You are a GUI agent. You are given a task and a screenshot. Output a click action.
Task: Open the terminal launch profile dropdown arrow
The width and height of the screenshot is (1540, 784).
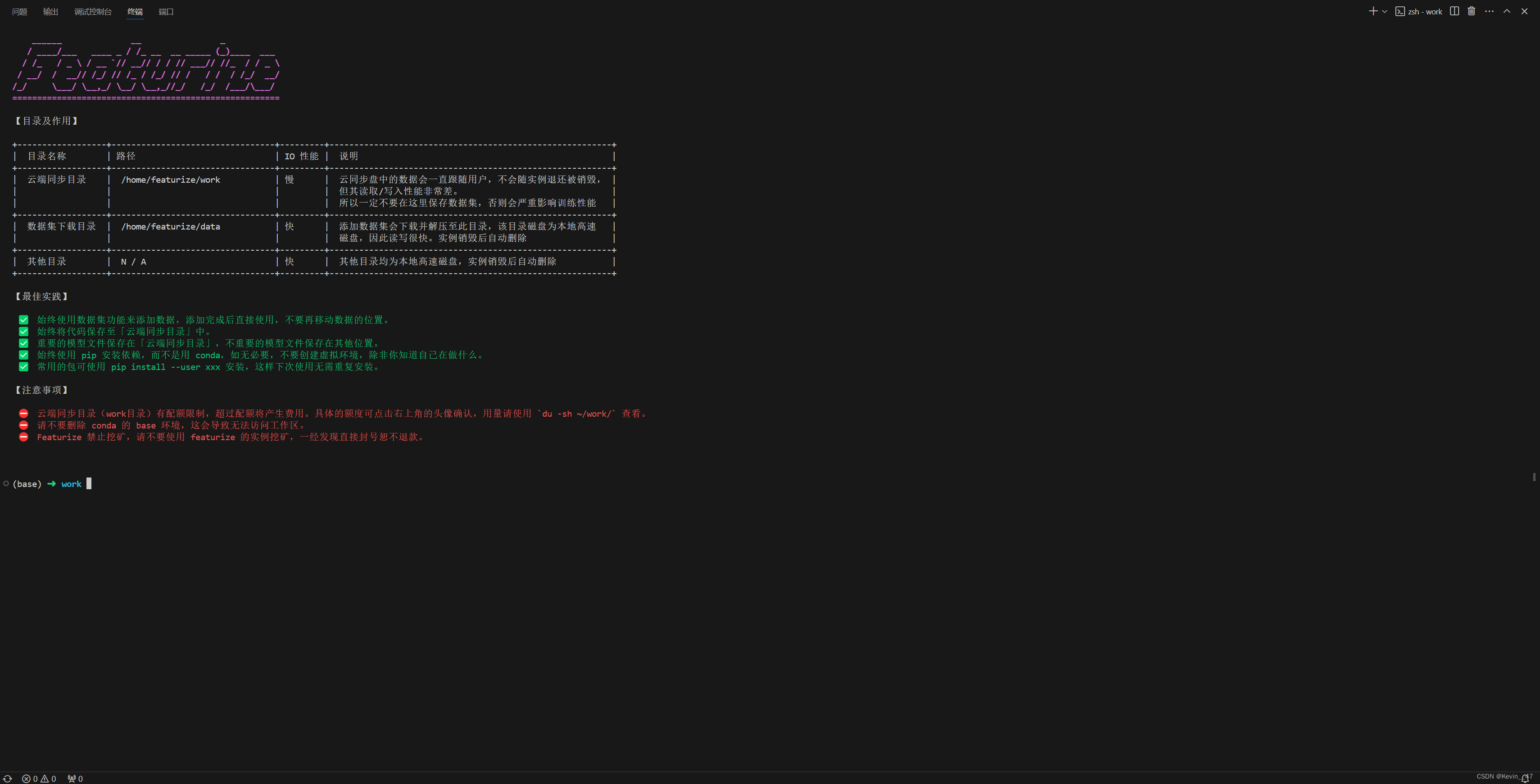[1385, 11]
